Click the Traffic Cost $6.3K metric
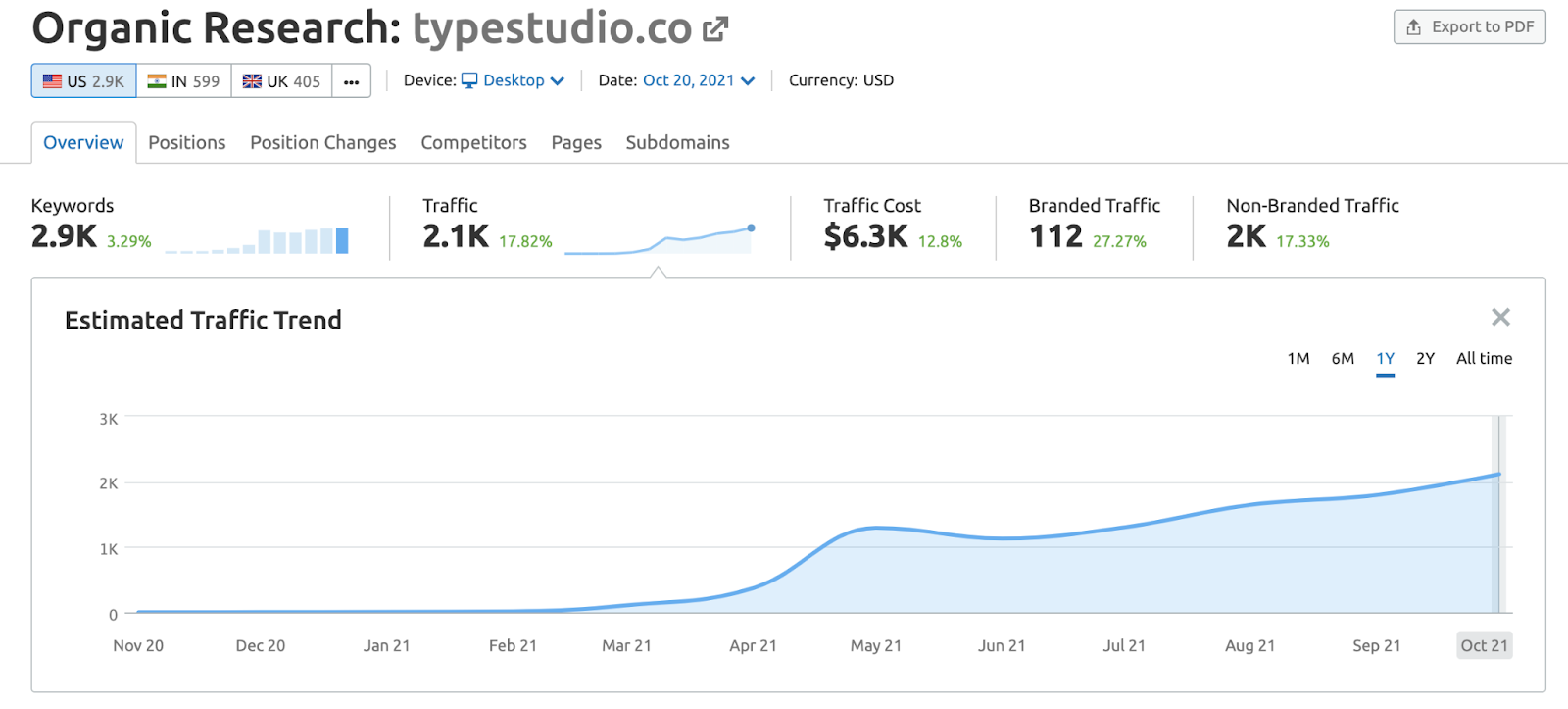 (866, 236)
